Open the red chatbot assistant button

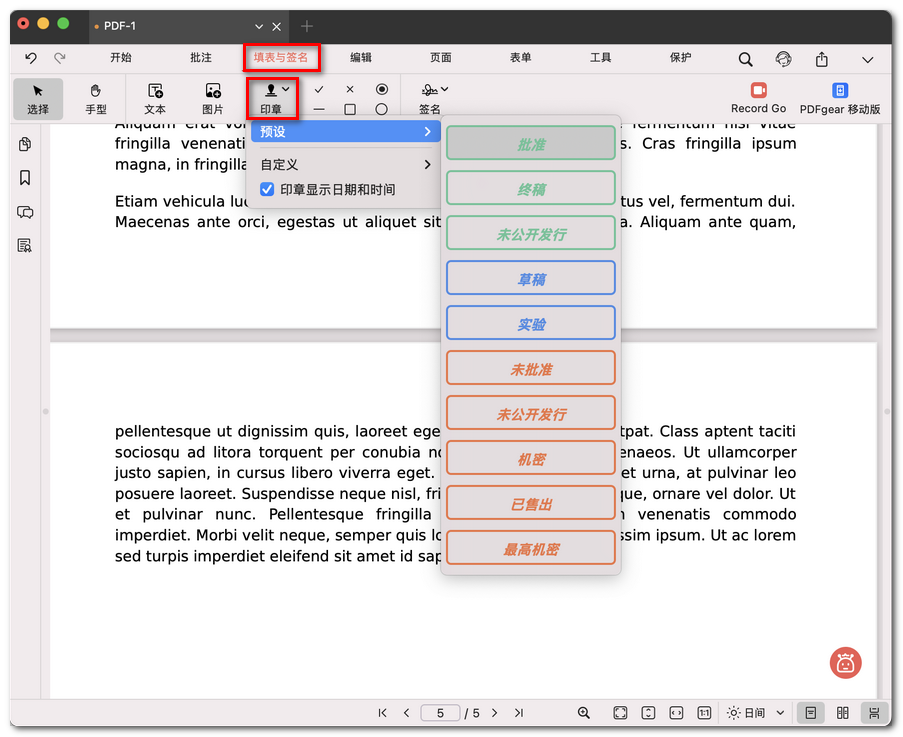pos(845,662)
